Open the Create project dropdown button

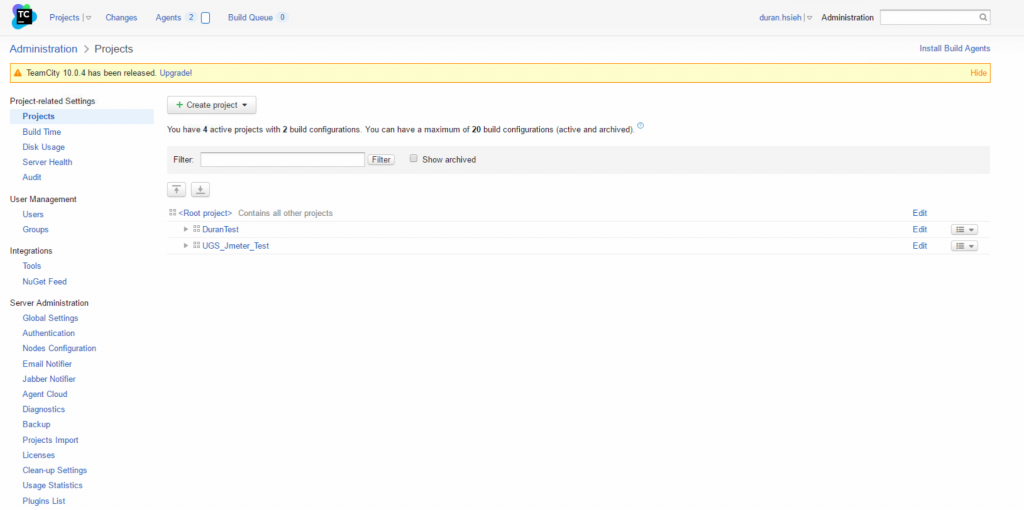212,104
